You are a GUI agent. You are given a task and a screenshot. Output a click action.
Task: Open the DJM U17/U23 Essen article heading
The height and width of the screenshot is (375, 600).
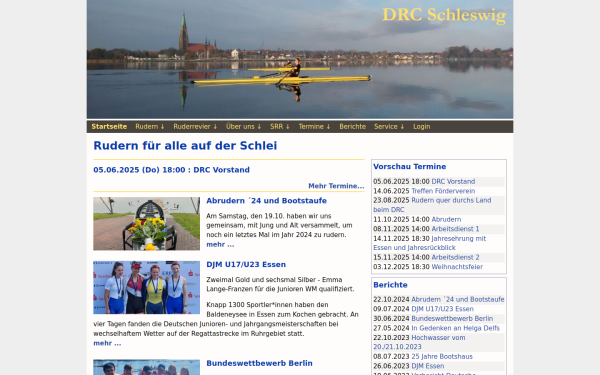coord(246,265)
